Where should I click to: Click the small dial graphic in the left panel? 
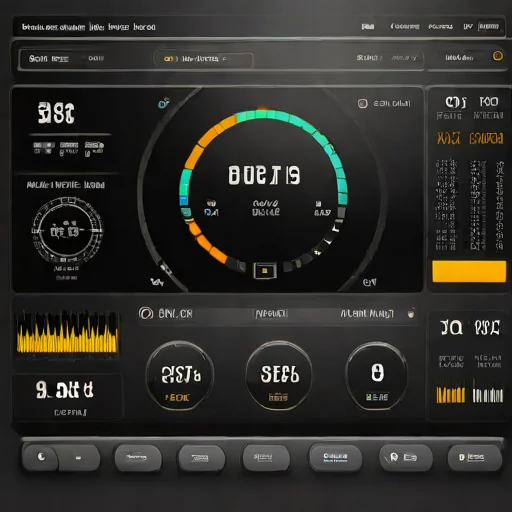tap(68, 230)
